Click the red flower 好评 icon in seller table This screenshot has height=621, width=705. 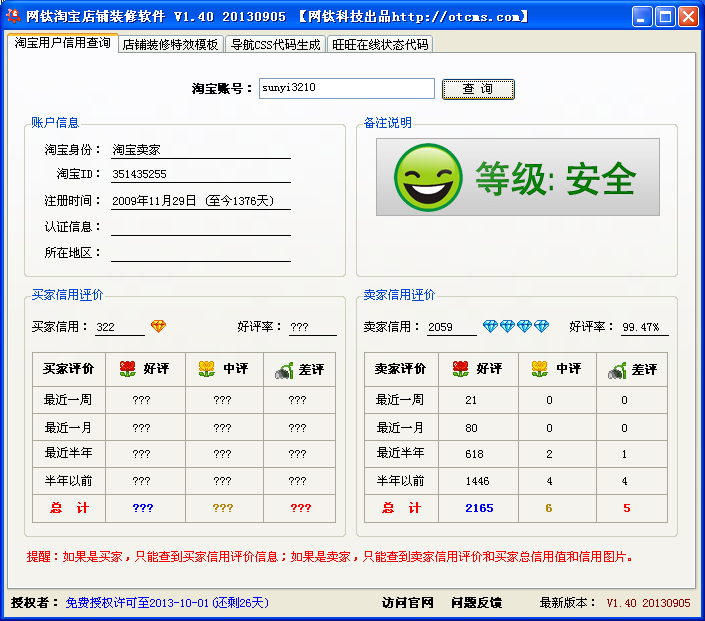tap(460, 369)
